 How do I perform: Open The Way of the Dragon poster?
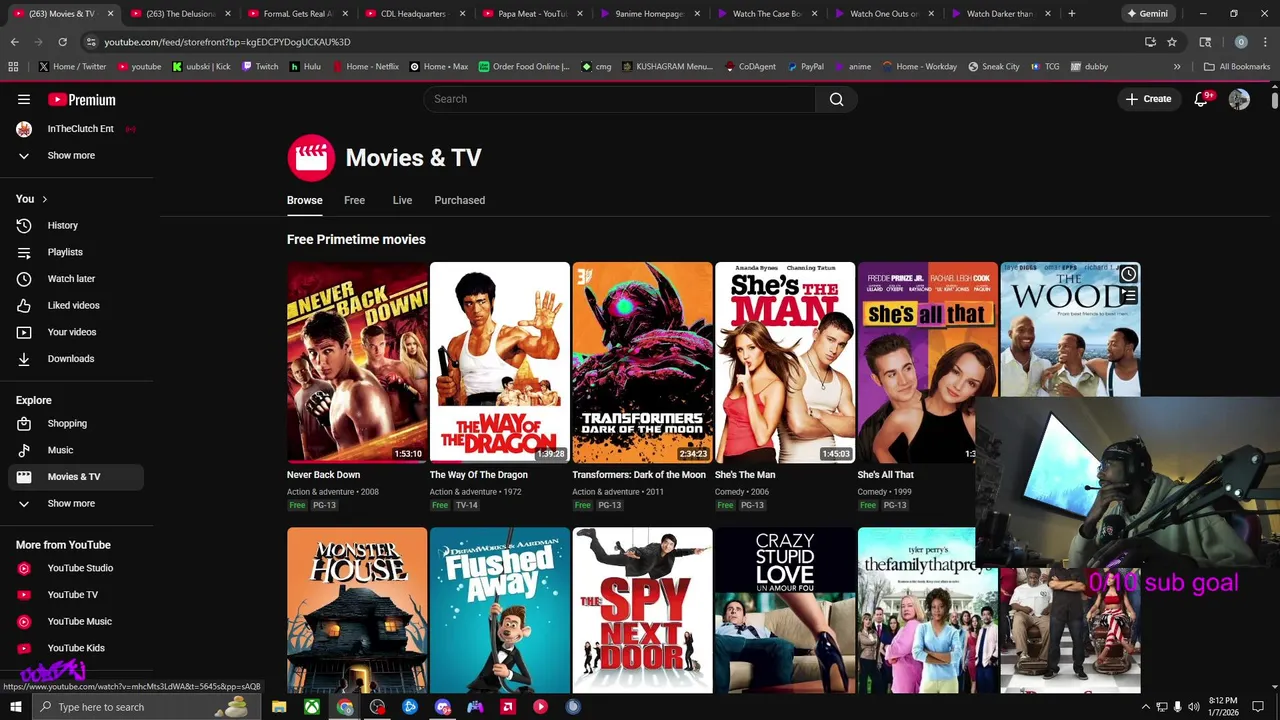pos(500,362)
